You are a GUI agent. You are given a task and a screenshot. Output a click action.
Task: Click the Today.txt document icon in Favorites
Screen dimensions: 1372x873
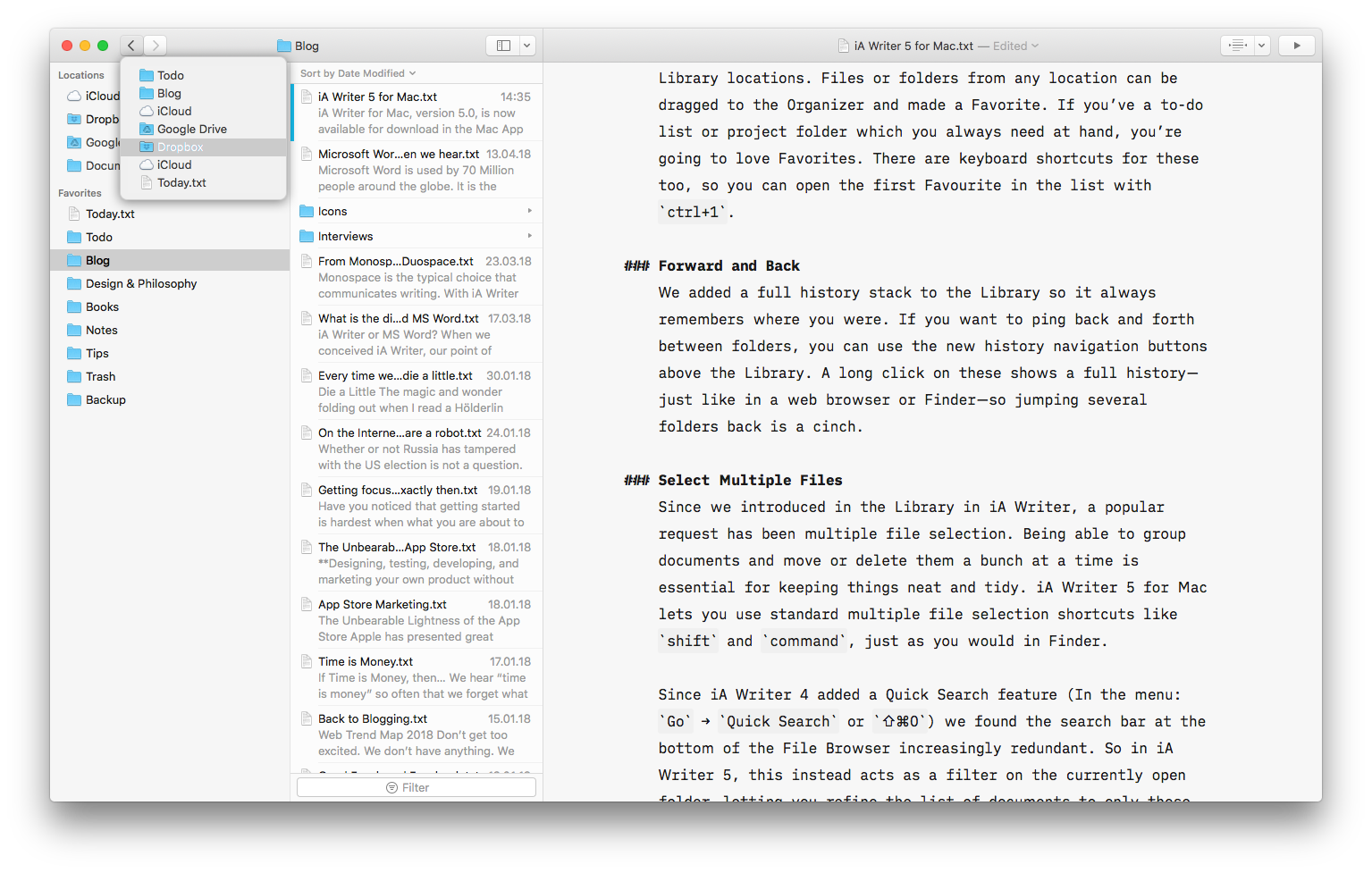[x=74, y=214]
